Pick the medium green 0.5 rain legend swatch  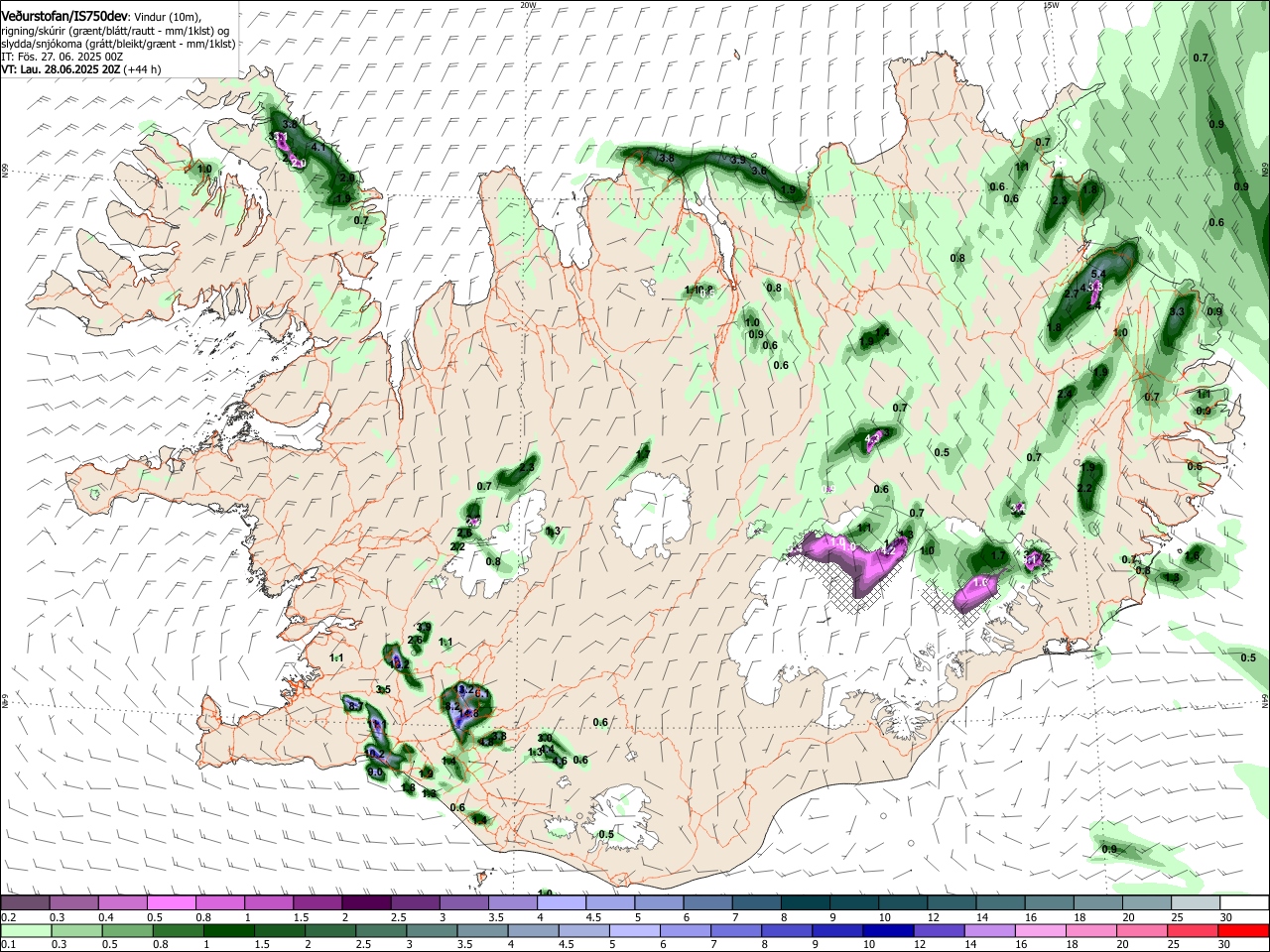[129, 931]
